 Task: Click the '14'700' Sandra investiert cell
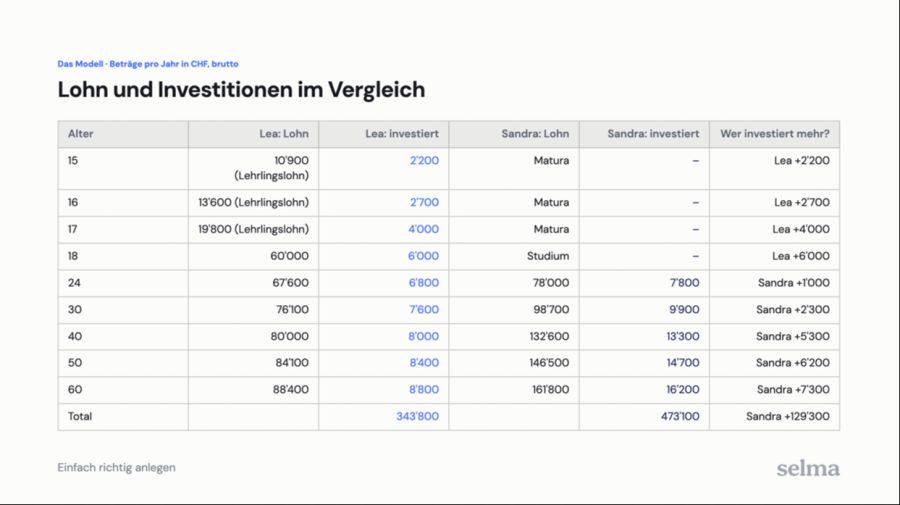point(644,363)
